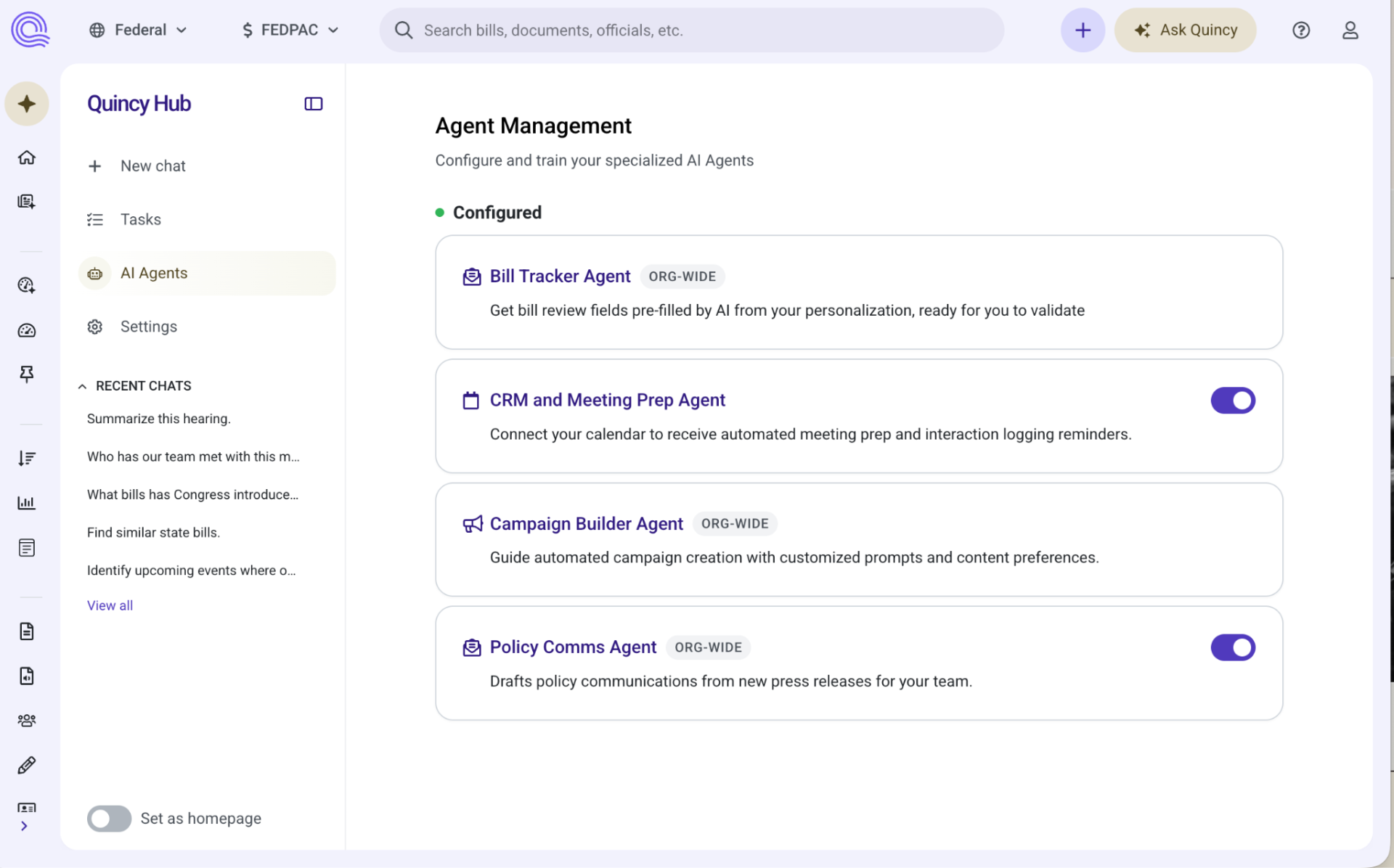Click the pushpin icon in left rail
Image resolution: width=1394 pixels, height=868 pixels.
pyautogui.click(x=27, y=374)
